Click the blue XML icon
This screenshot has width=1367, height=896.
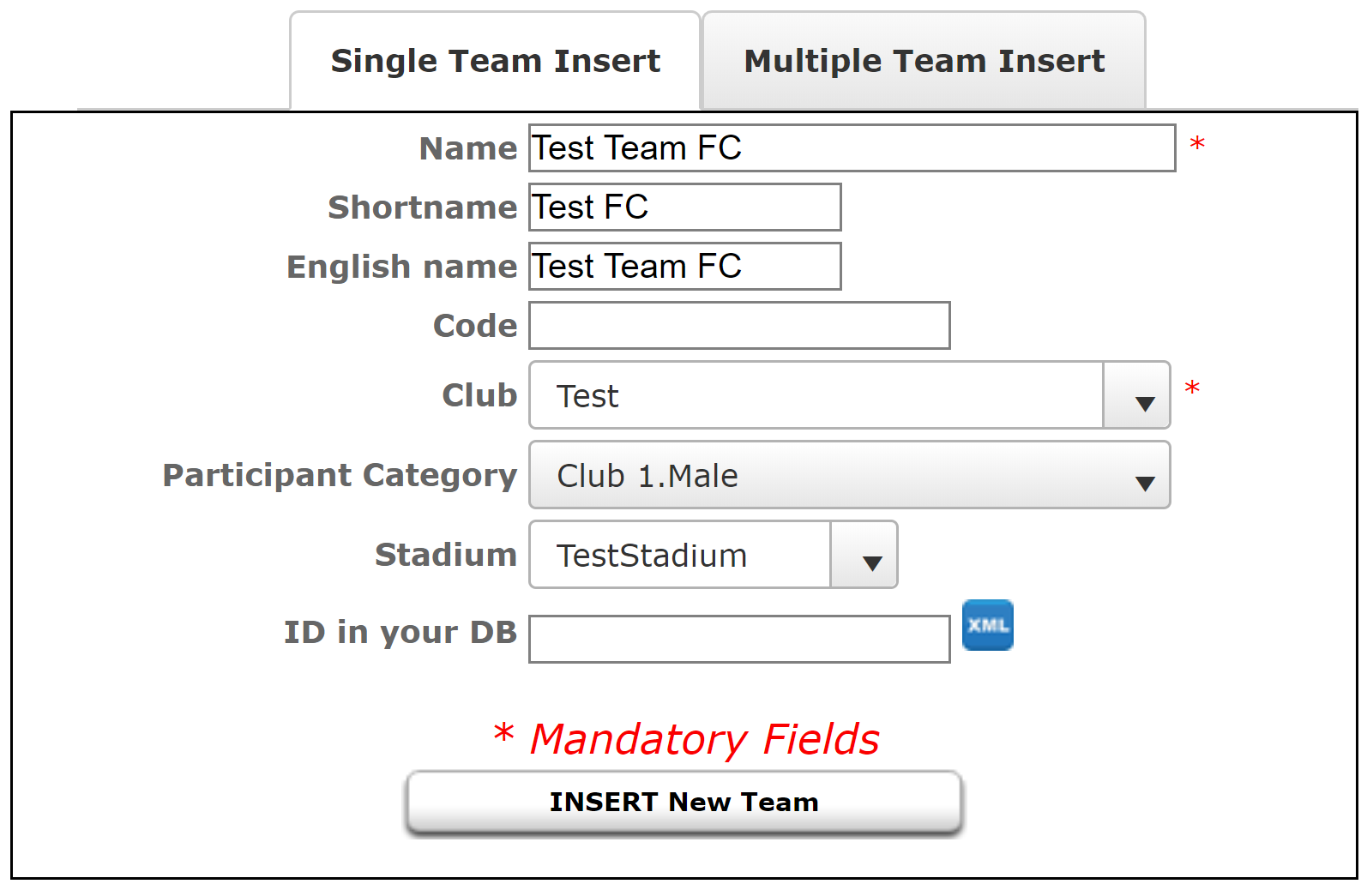pyautogui.click(x=987, y=625)
